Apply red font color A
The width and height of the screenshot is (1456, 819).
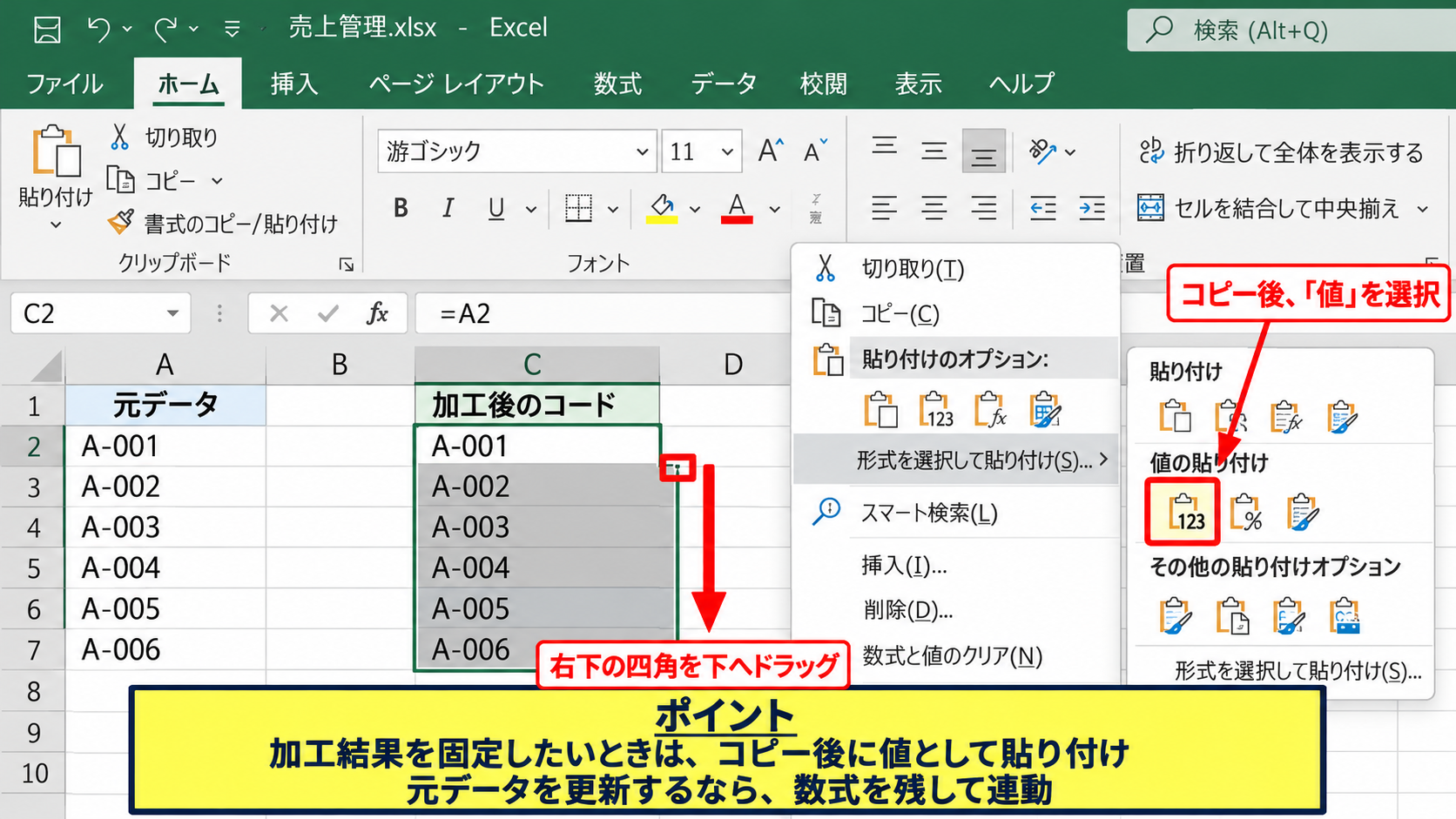(737, 208)
